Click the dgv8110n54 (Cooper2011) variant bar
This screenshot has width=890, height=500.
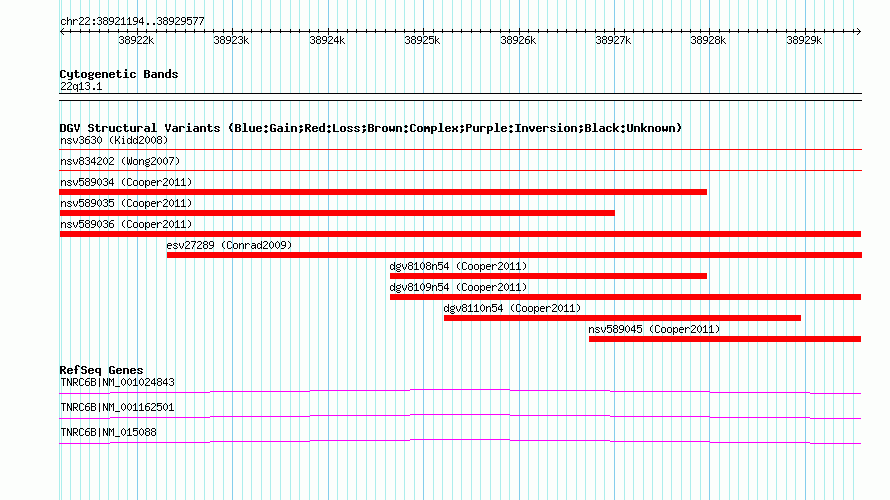(x=622, y=318)
